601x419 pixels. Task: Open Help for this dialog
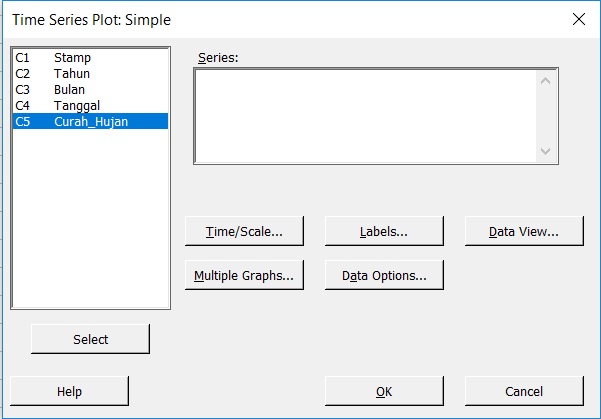(70, 391)
